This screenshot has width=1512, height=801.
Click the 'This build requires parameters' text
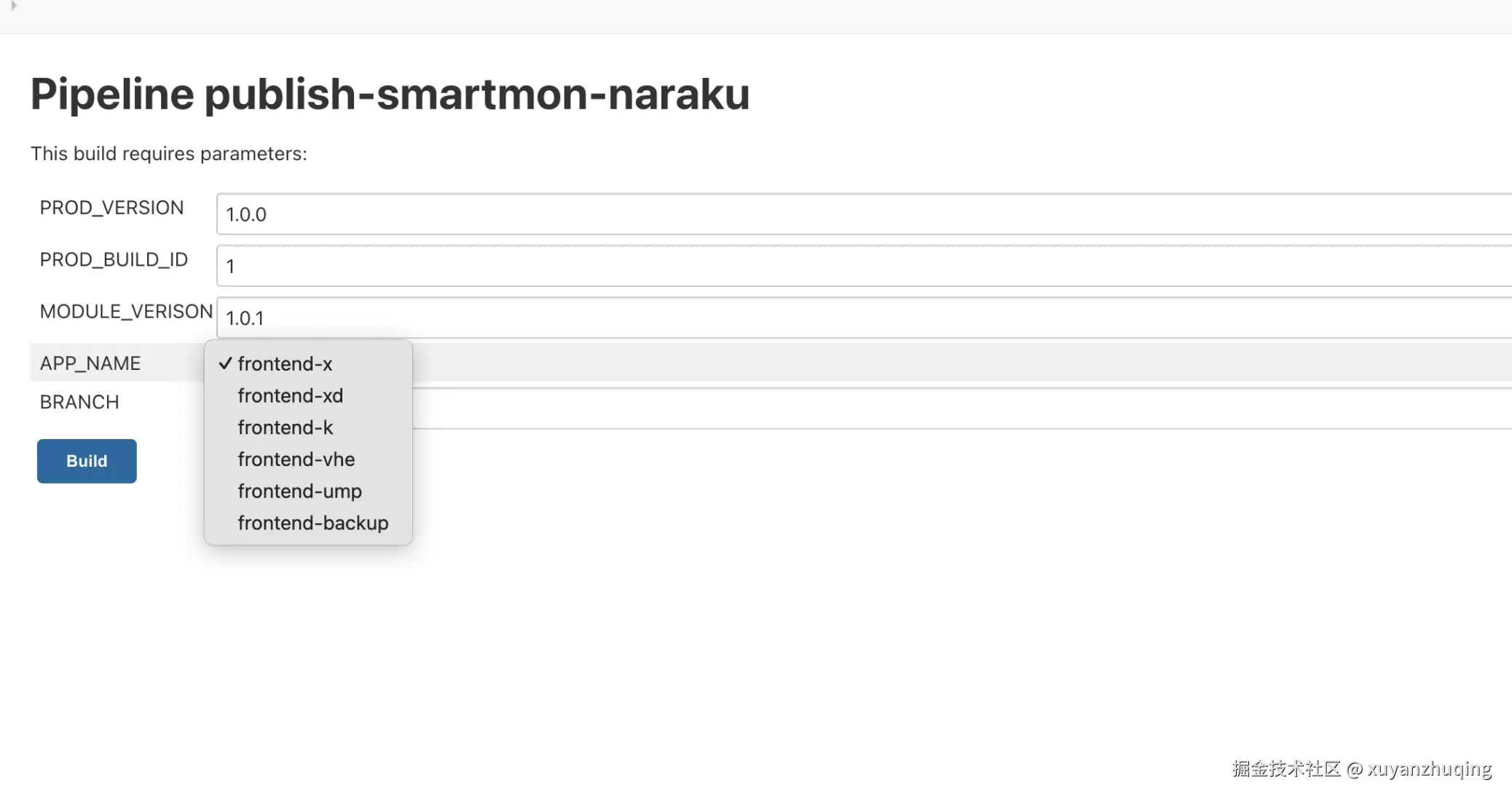pyautogui.click(x=169, y=154)
